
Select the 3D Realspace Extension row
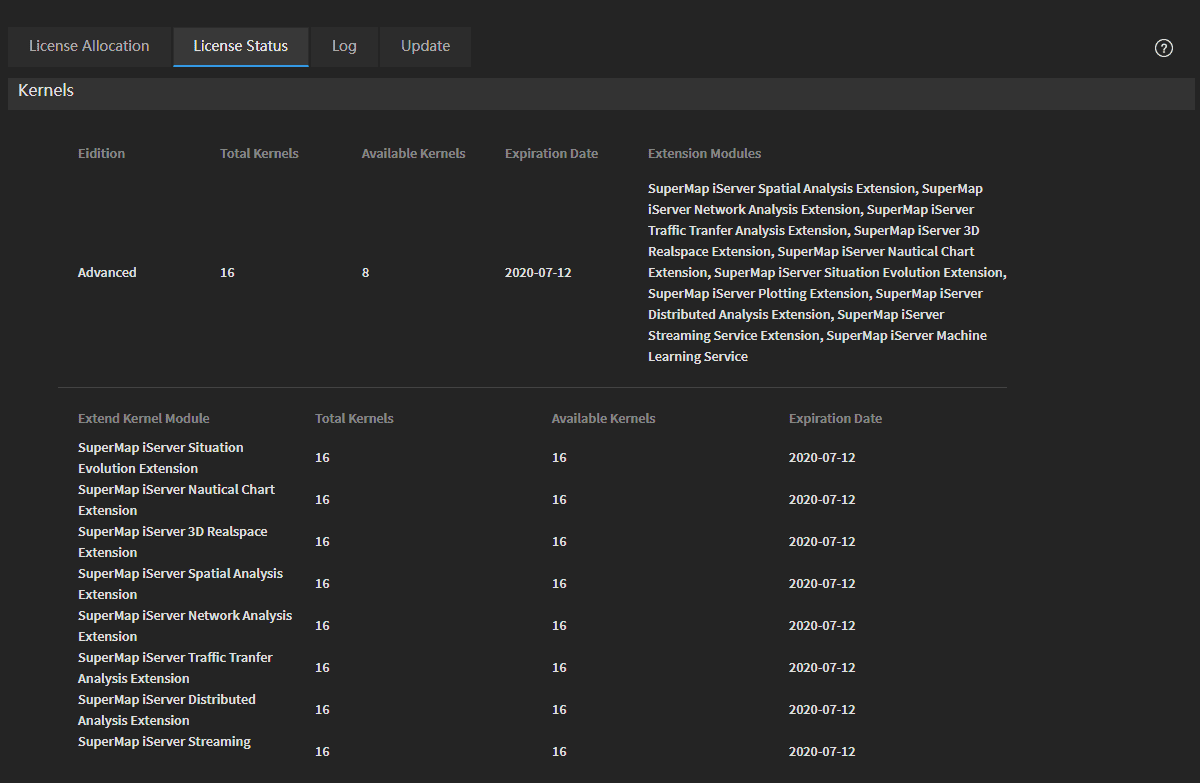[x=172, y=542]
